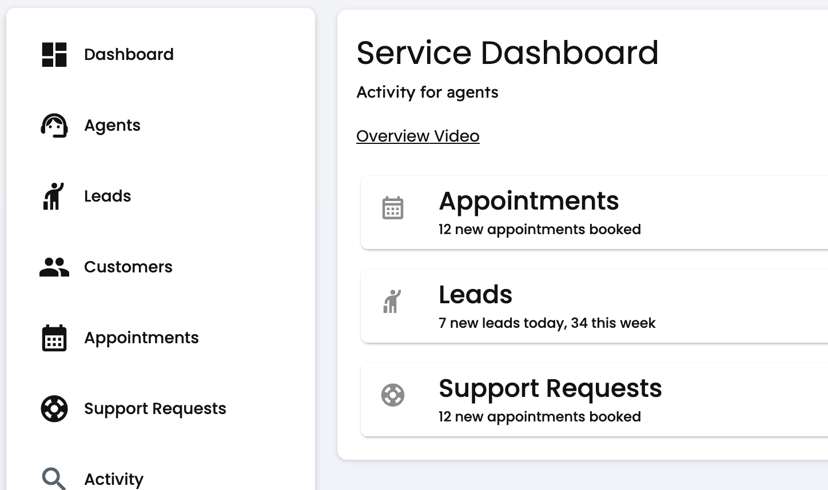This screenshot has width=828, height=490.
Task: Click the gray lifebuoy icon in Support Requests card
Action: click(x=392, y=394)
